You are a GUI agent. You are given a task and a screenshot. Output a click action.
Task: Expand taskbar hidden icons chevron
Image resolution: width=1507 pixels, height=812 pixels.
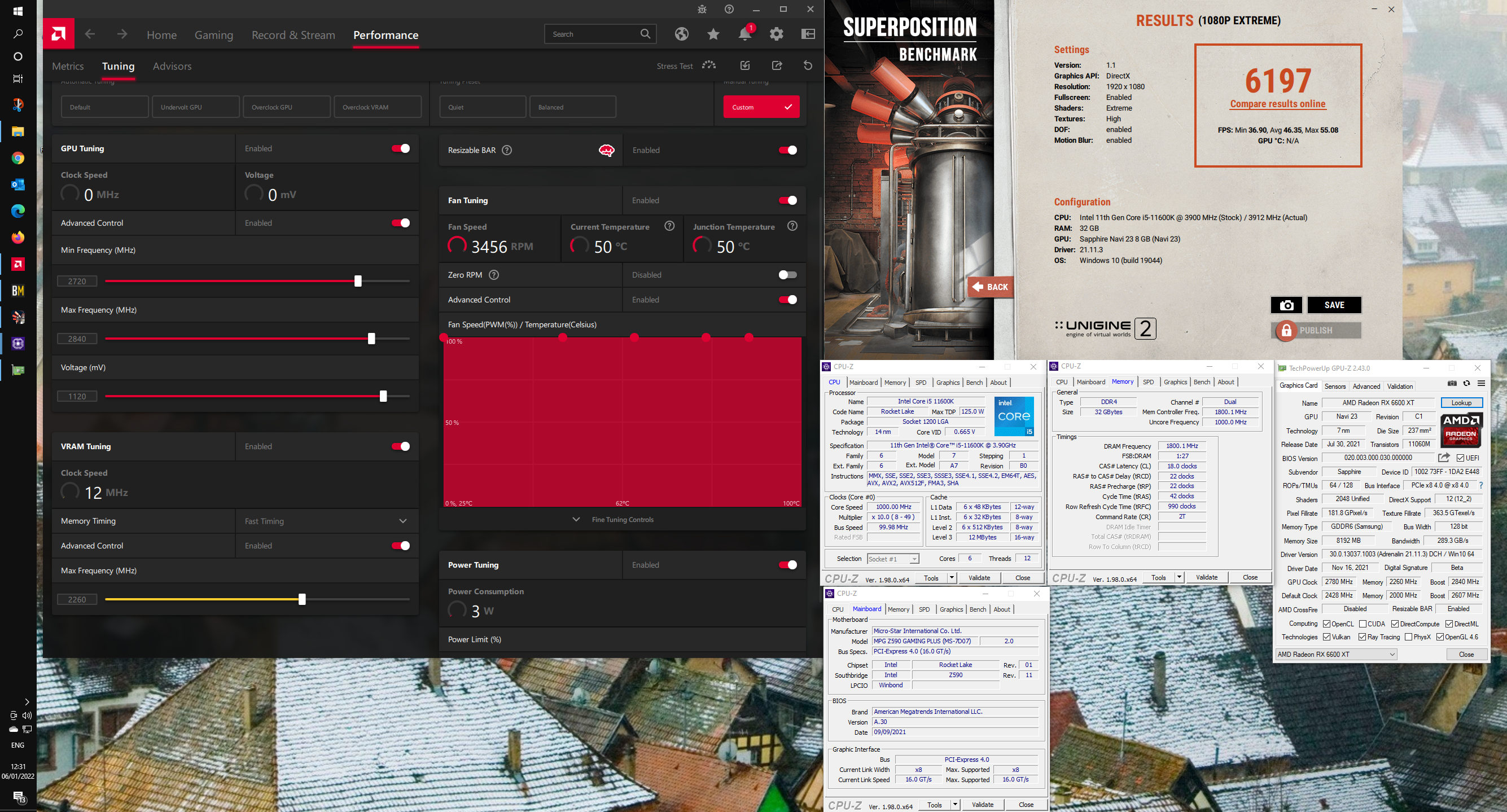27,701
